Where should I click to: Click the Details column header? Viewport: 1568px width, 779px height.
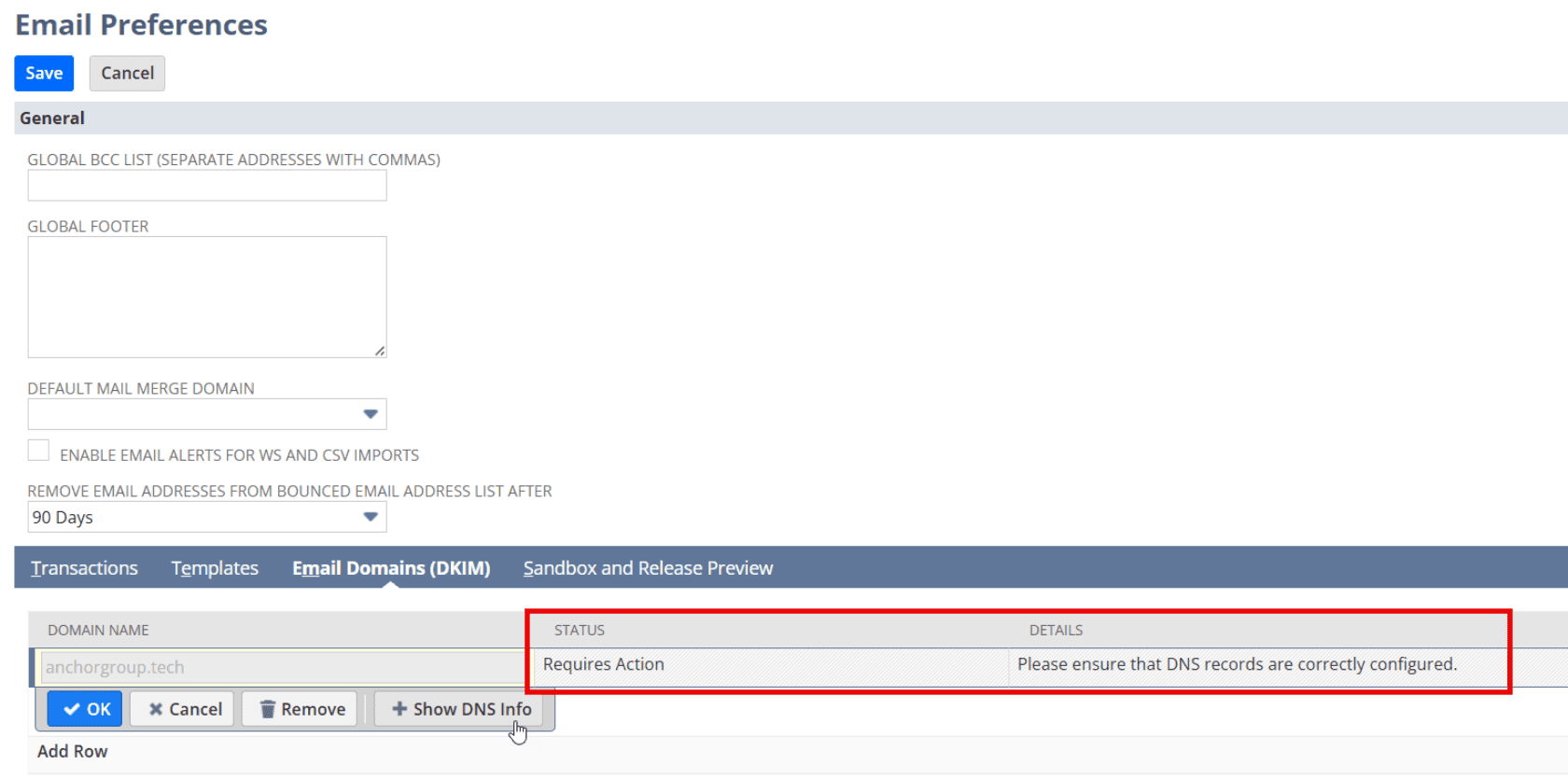[1056, 631]
